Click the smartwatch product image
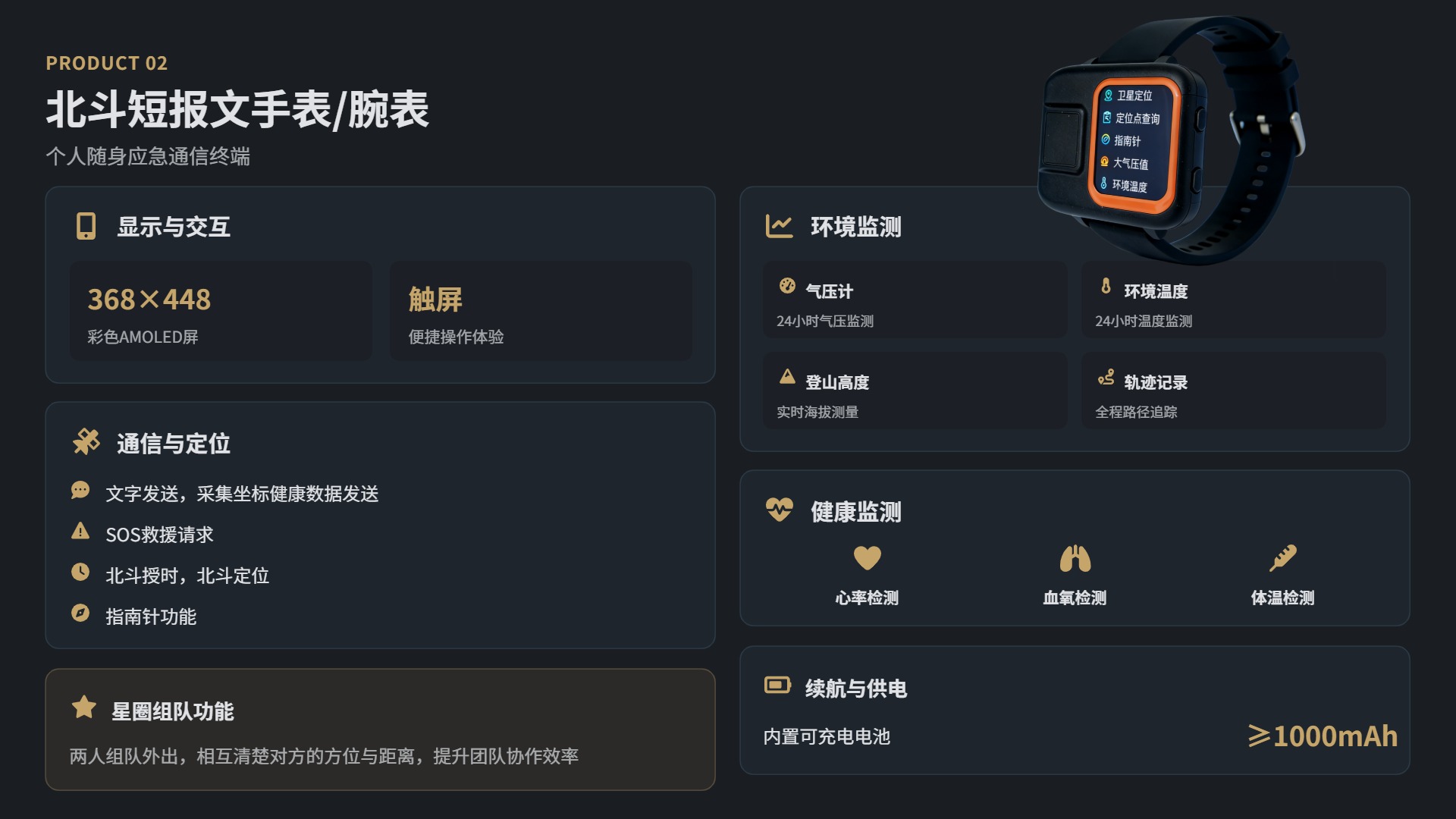 pyautogui.click(x=1172, y=140)
